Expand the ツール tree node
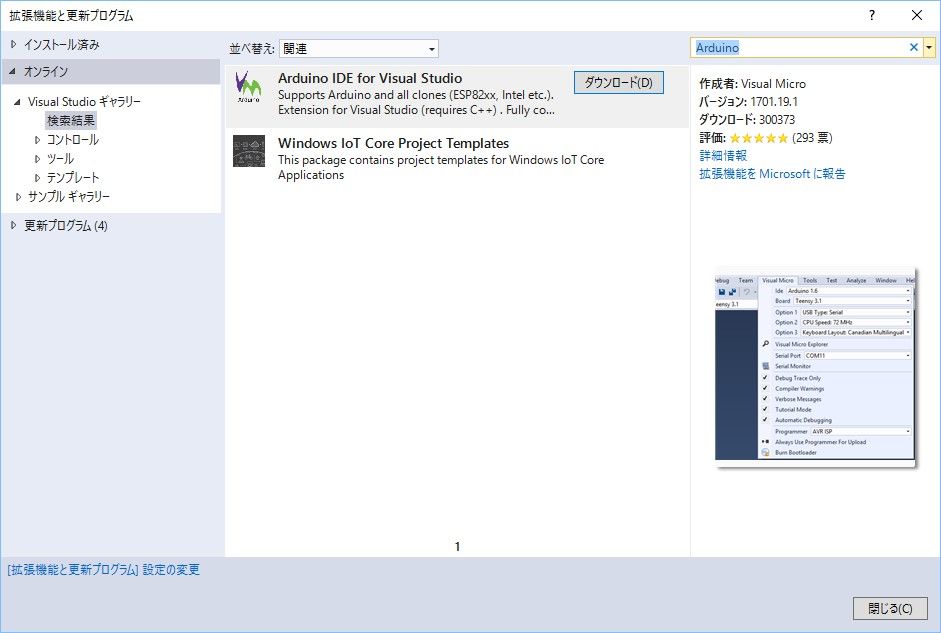941x633 pixels. (38, 159)
